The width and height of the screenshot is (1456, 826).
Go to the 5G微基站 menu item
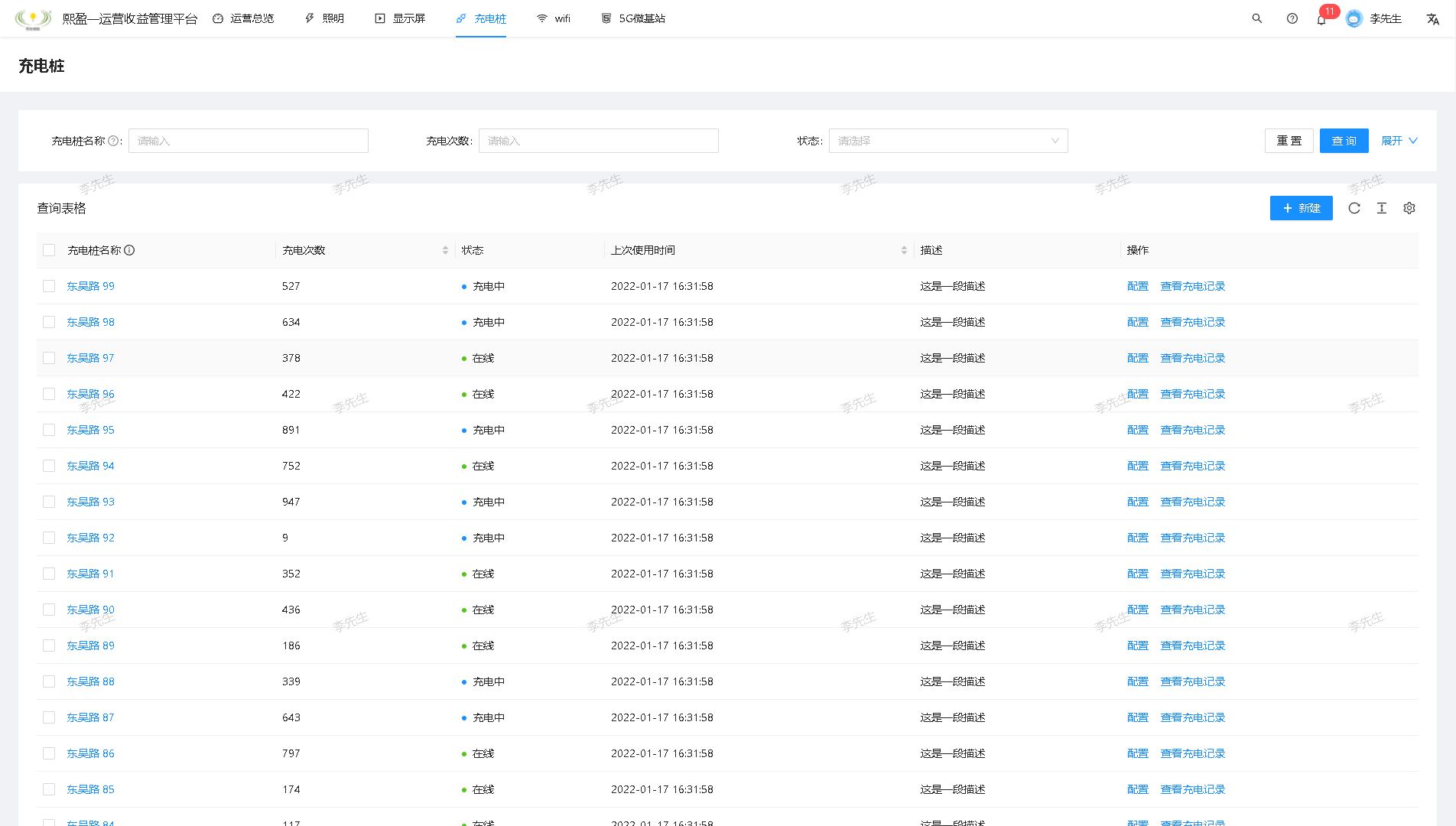633,18
